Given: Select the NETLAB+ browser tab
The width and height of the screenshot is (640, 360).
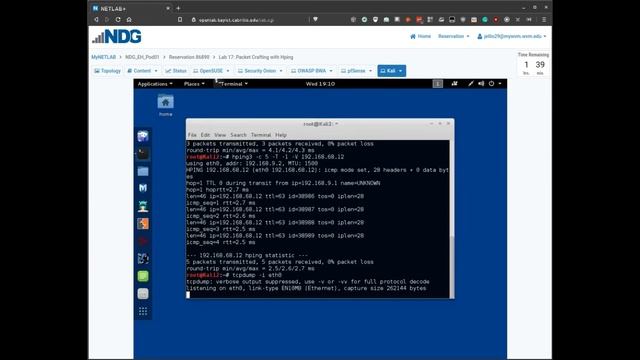Looking at the screenshot, I should click(x=131, y=8).
